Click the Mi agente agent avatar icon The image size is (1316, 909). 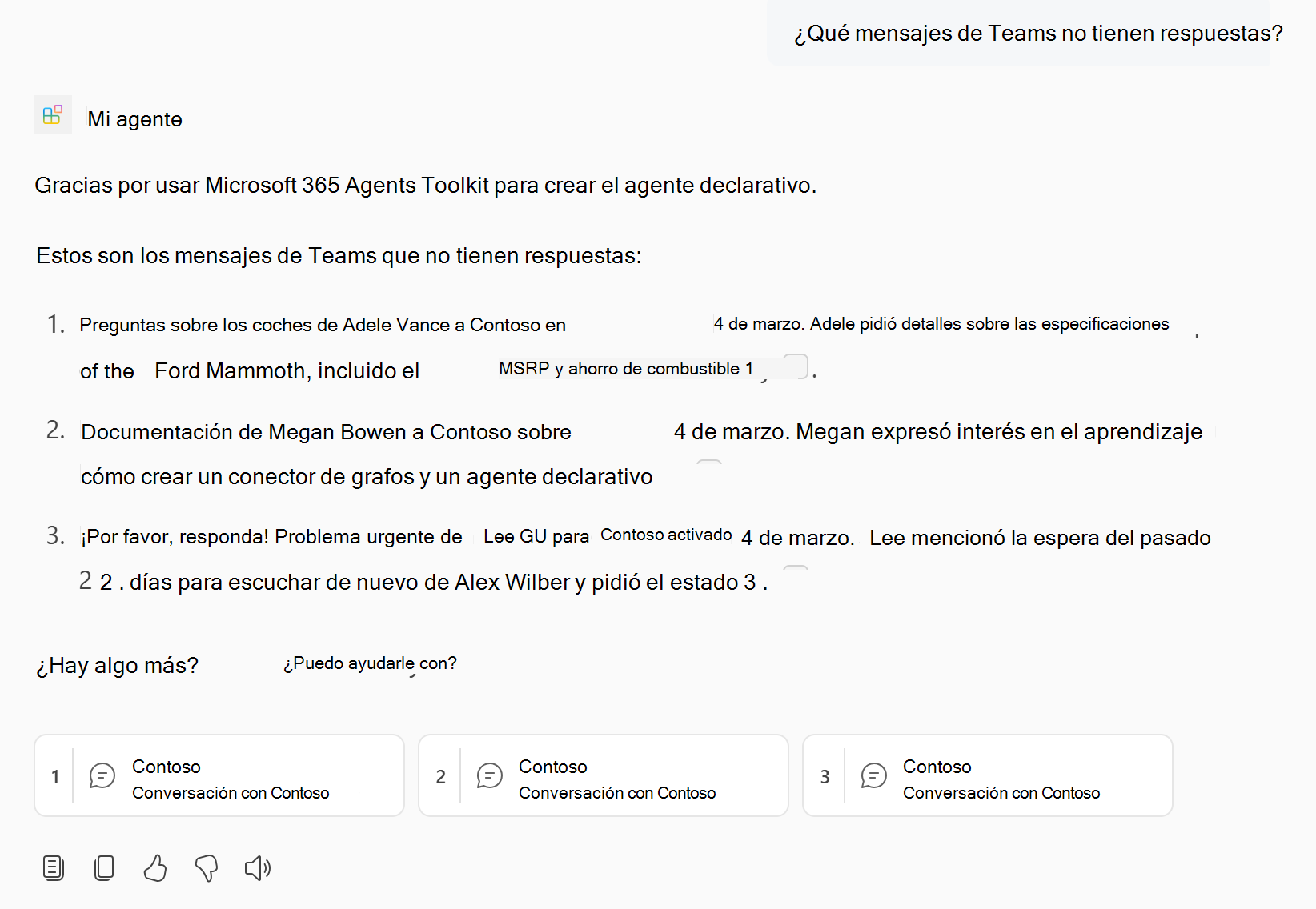pos(52,115)
